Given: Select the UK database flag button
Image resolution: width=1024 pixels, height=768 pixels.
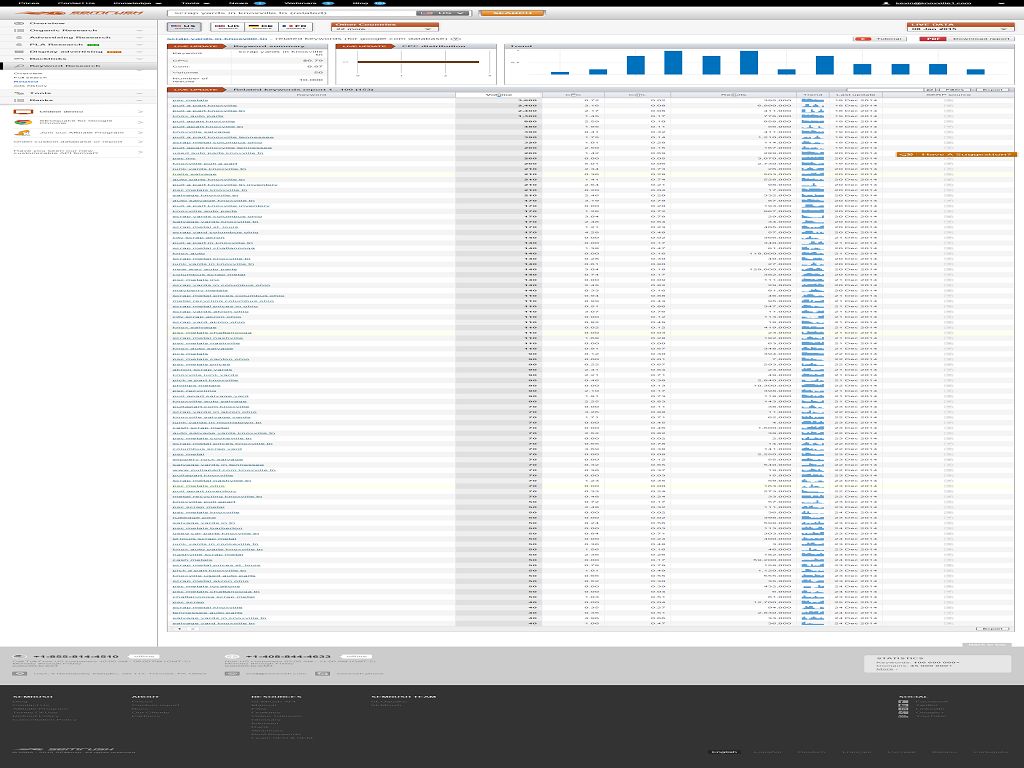Looking at the screenshot, I should (228, 27).
